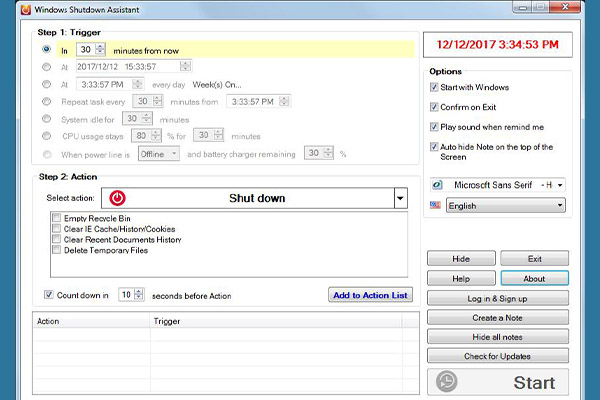Select the 'At every day' trigger radio
This screenshot has height=400, width=600.
pyautogui.click(x=46, y=84)
